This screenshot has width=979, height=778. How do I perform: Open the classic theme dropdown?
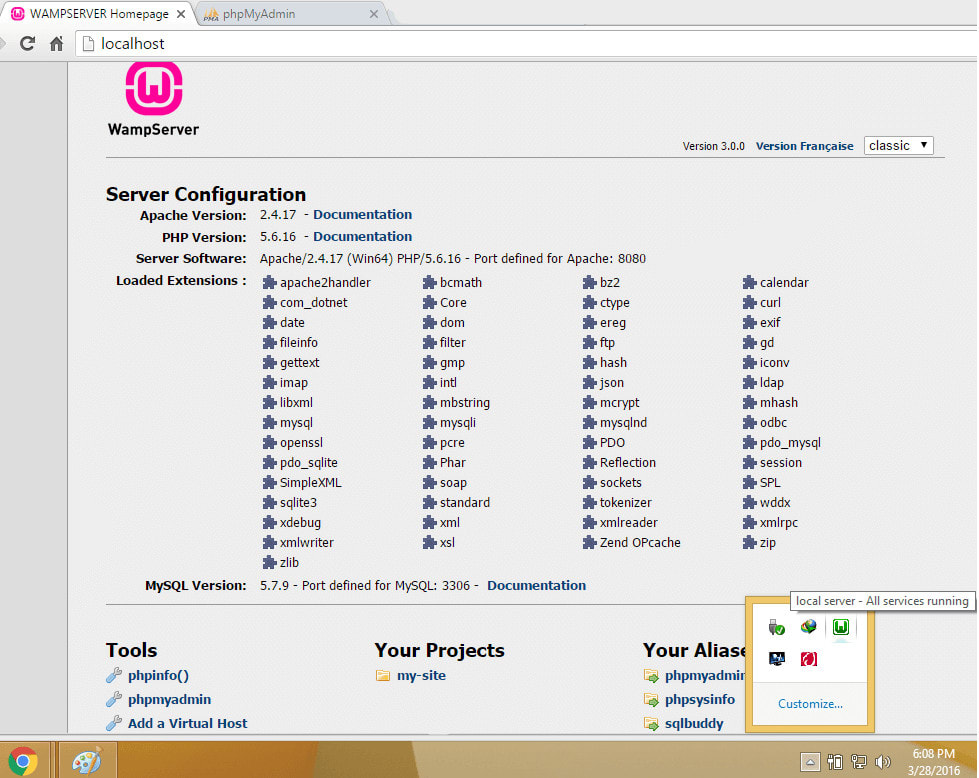898,145
